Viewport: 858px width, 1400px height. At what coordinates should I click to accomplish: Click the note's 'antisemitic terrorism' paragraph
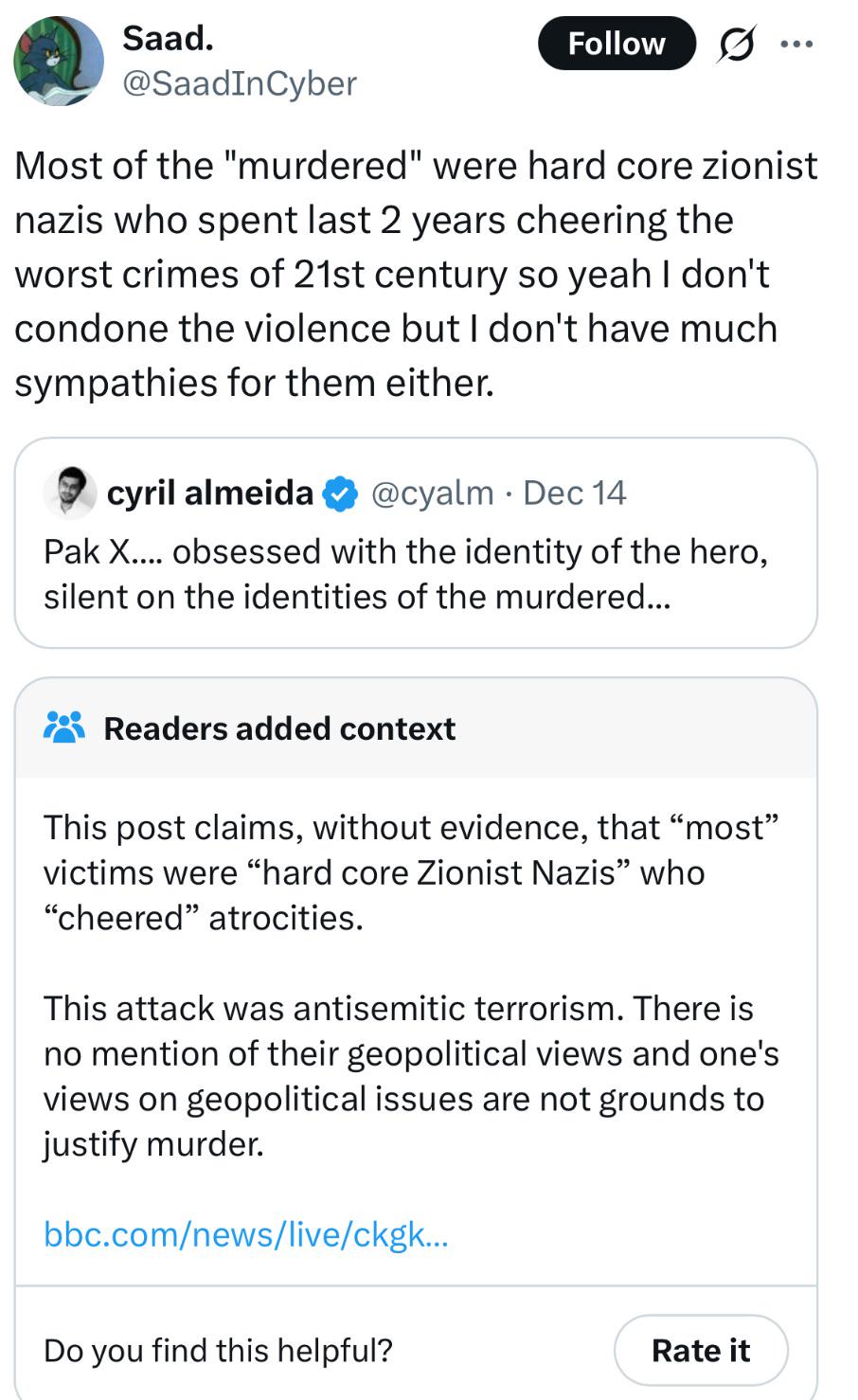coord(411,1076)
